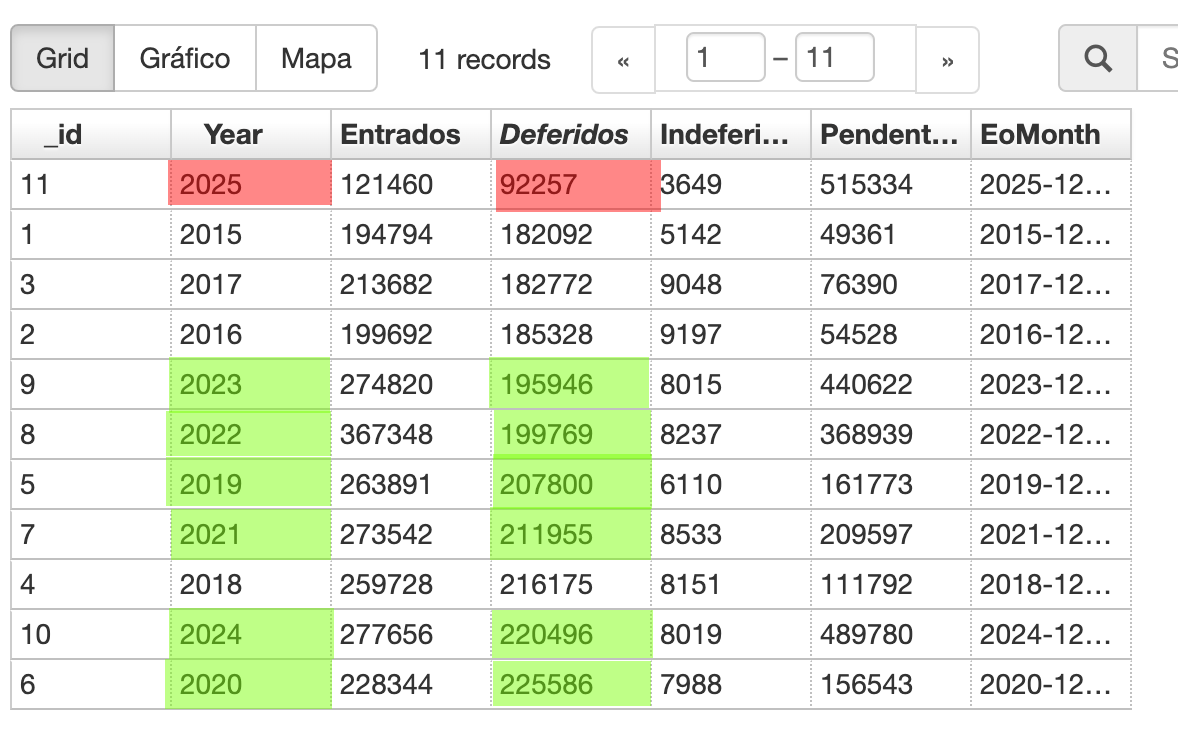Select the red highlighted 92257 cell
The height and width of the screenshot is (738, 1178).
click(577, 185)
